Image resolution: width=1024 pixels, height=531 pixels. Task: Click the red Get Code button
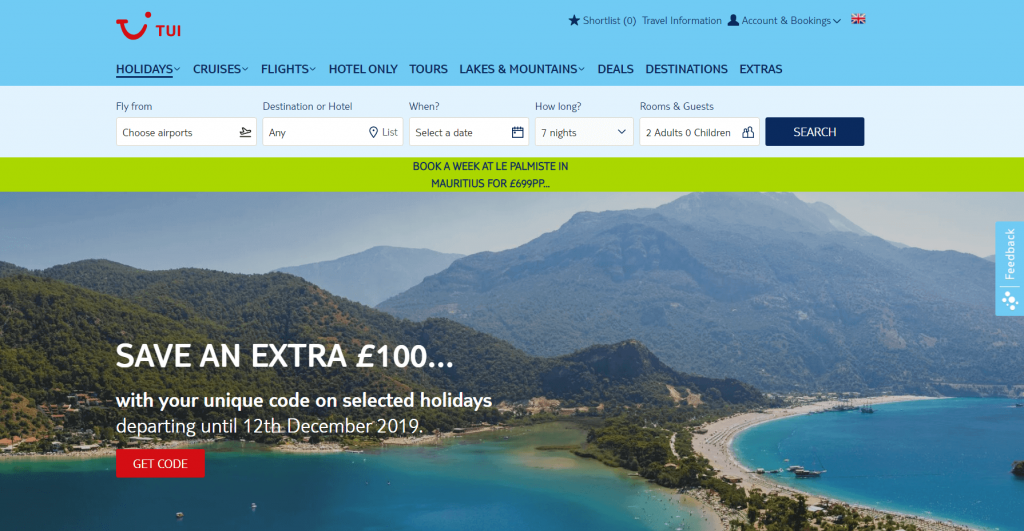pyautogui.click(x=160, y=464)
